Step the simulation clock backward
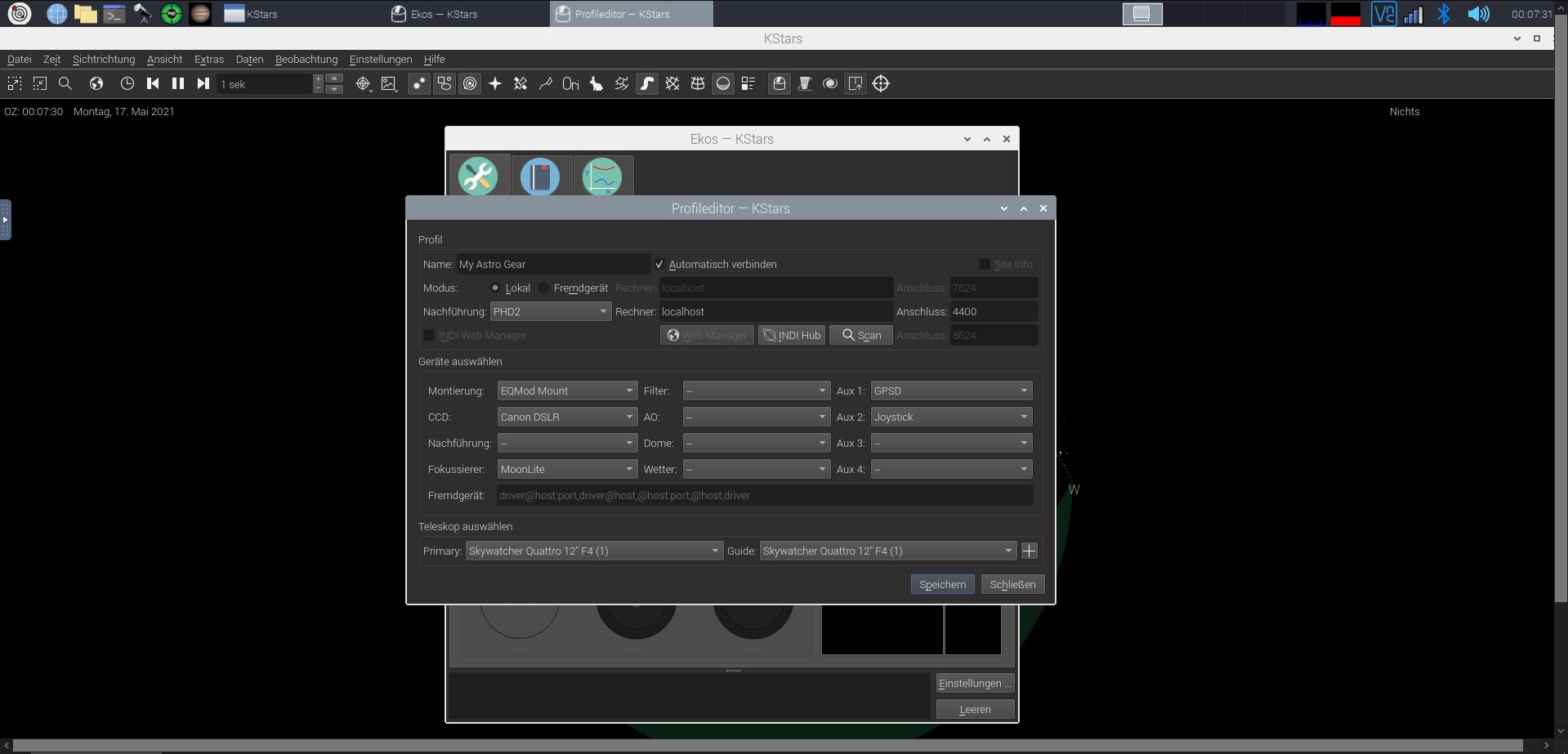 [153, 83]
